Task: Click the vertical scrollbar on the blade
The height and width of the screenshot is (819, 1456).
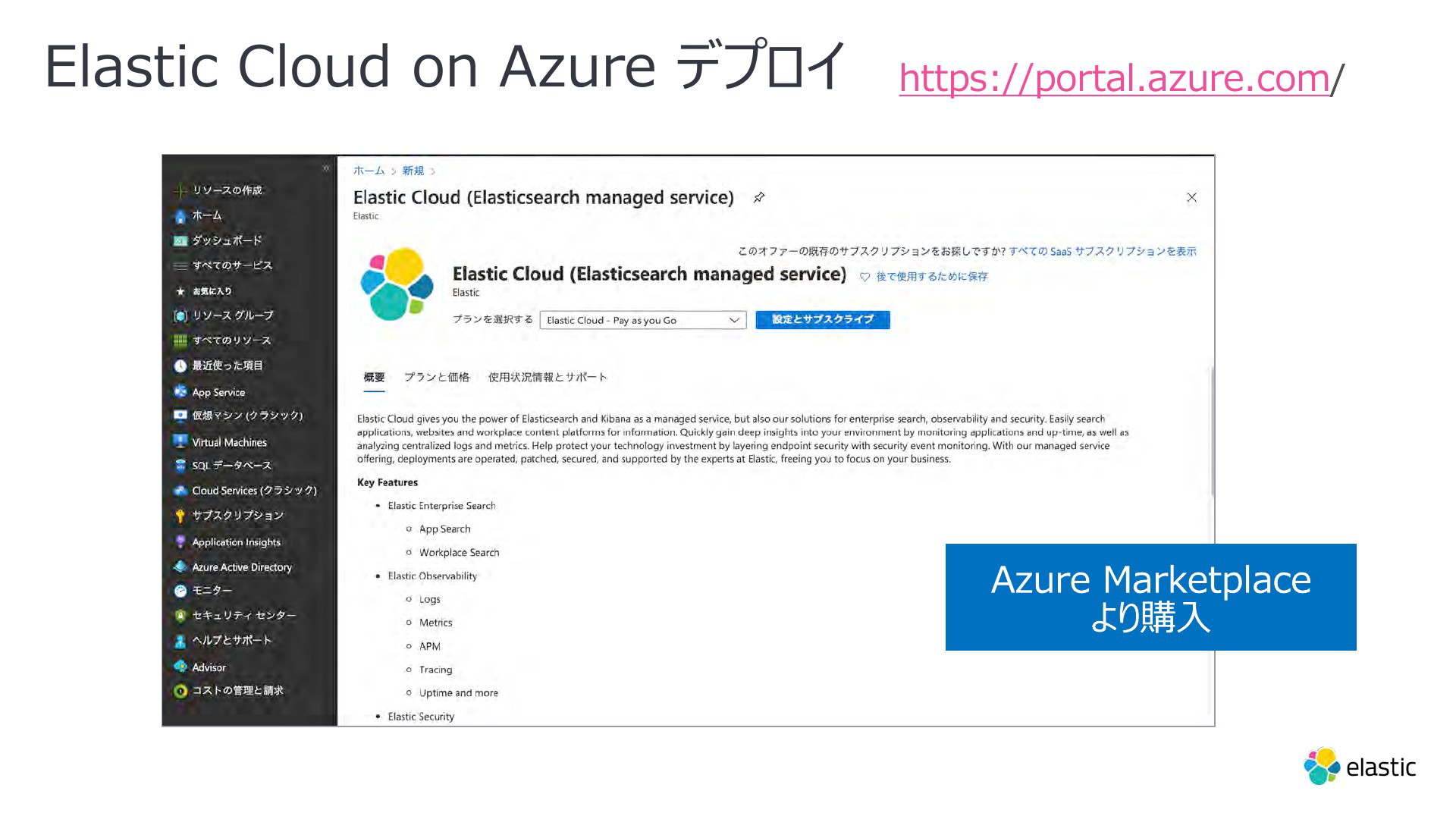Action: (x=1211, y=432)
